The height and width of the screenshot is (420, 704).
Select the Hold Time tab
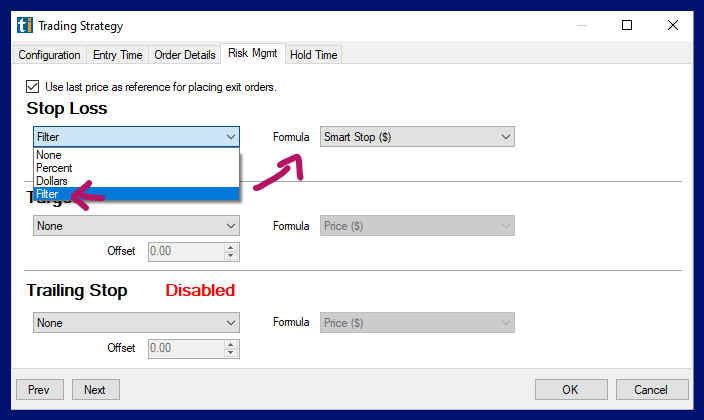point(313,55)
